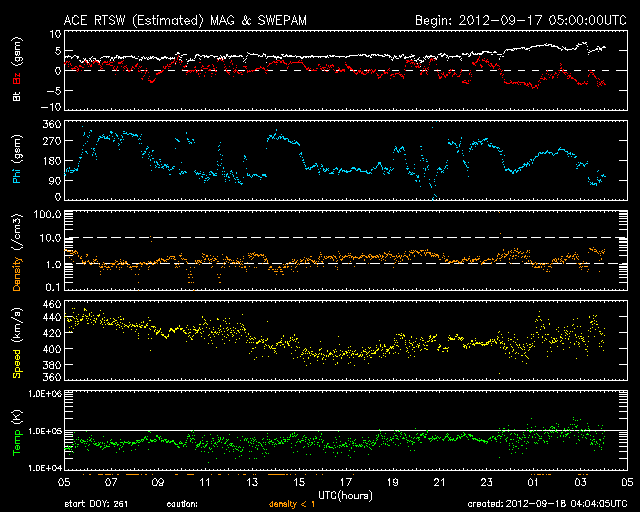
Task: Click the orange Density (/cm3) axis label
Action: click(x=17, y=252)
